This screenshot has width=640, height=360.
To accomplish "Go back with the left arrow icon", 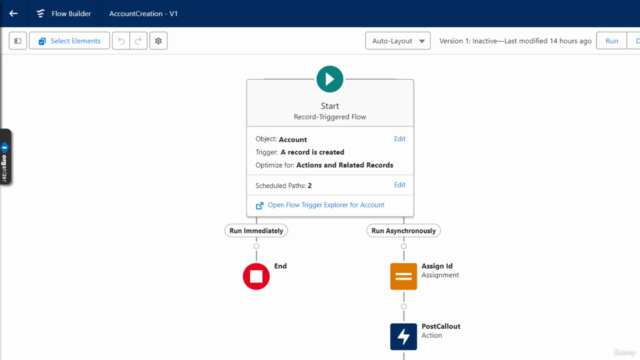I will click(x=13, y=13).
